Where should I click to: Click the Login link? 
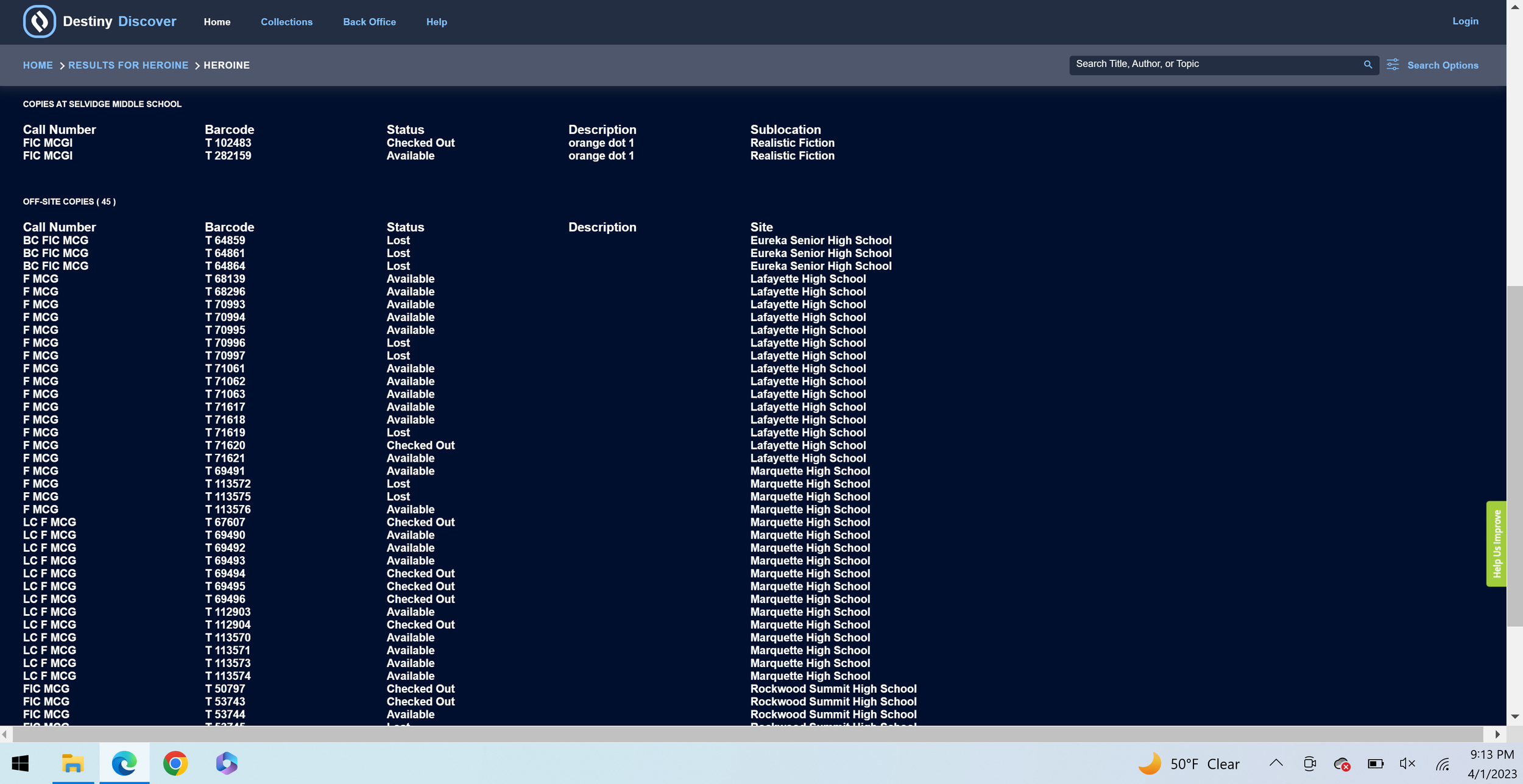1465,21
